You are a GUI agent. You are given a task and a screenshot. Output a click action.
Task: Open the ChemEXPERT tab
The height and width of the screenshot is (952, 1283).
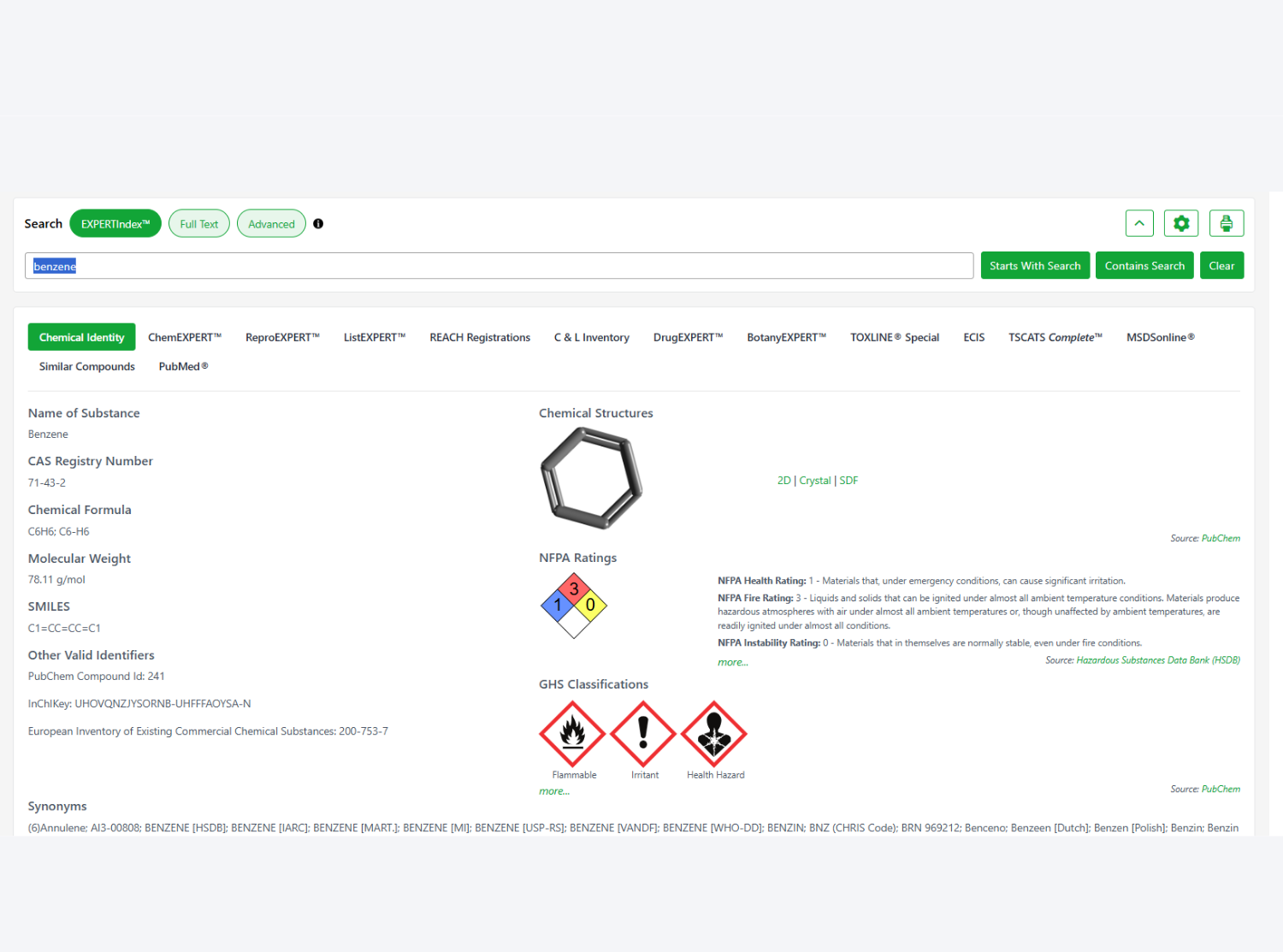pos(185,338)
